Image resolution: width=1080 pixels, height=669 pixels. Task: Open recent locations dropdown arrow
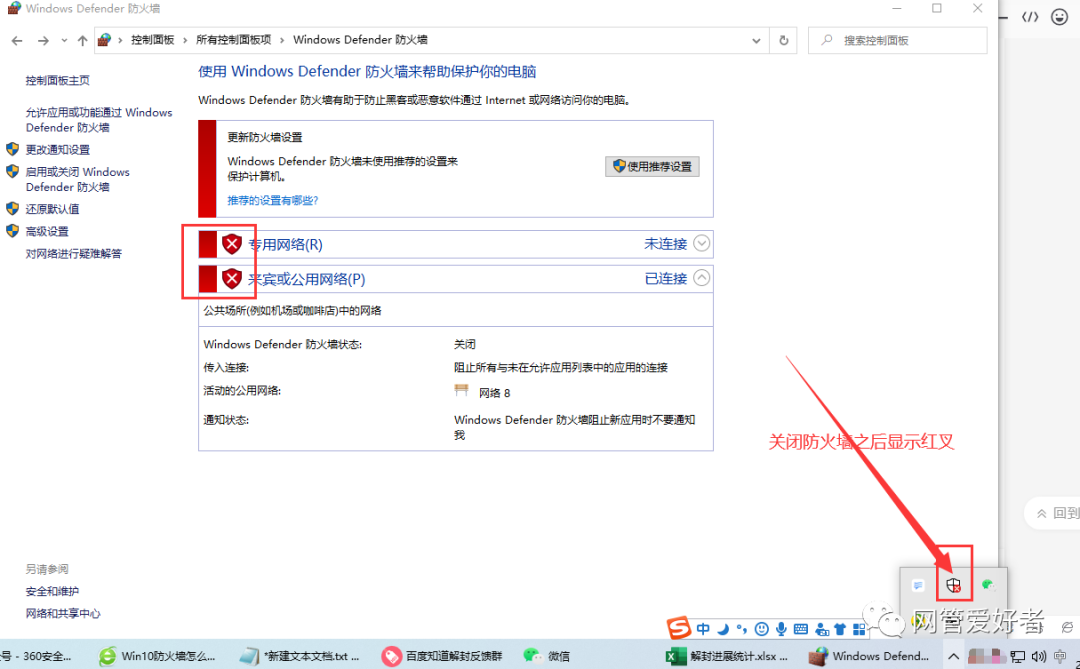[x=64, y=41]
